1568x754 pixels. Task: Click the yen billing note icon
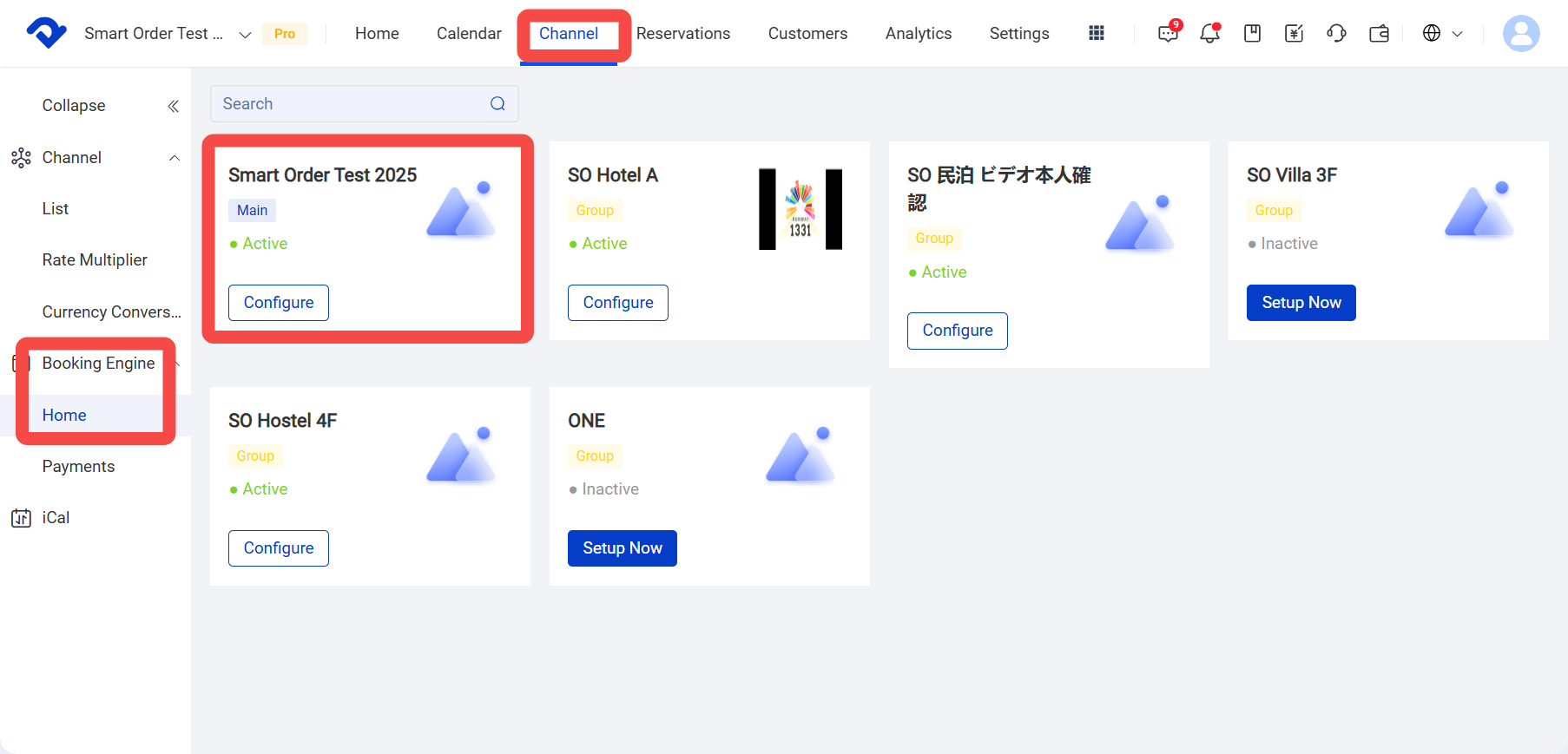tap(1295, 33)
